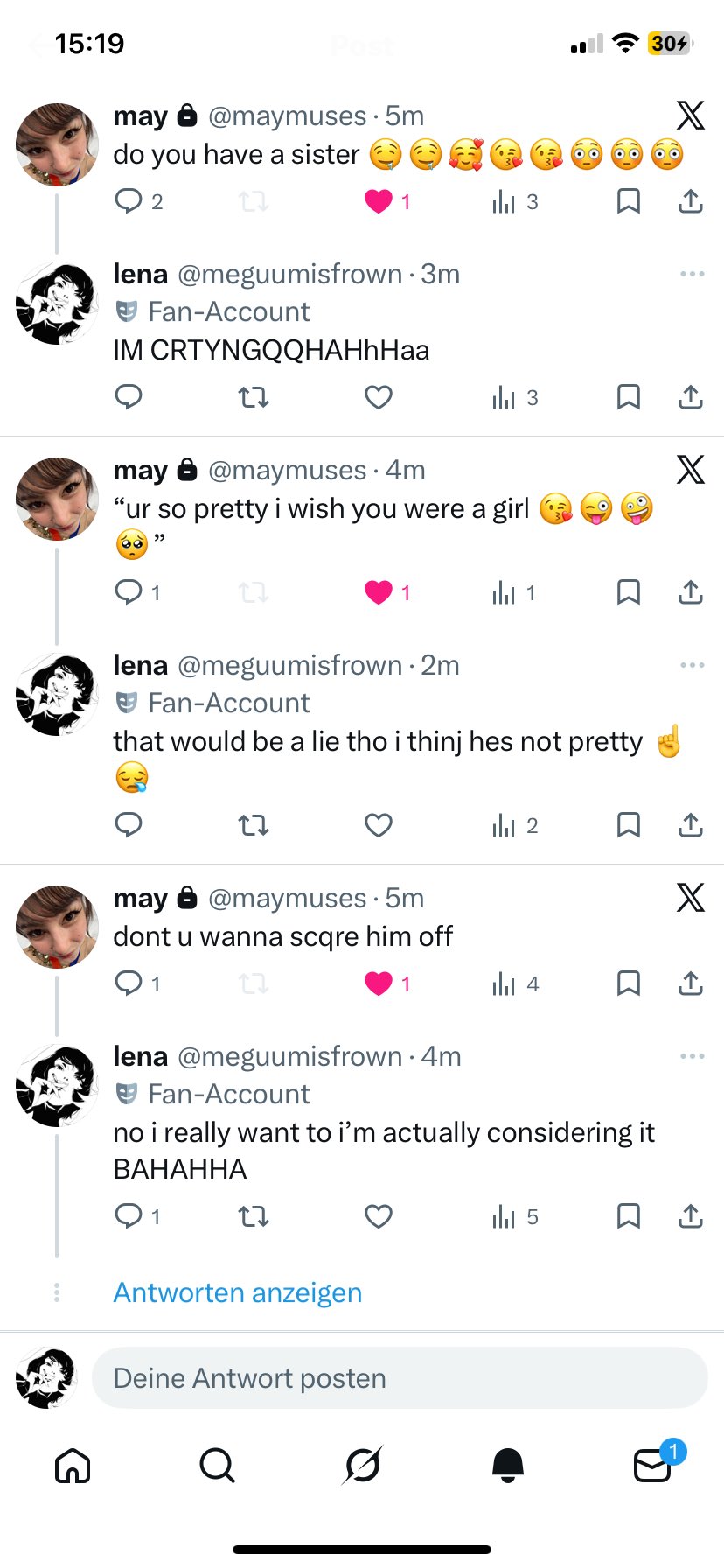This screenshot has height=1568, width=724.
Task: Open more options on lena's 2m reply
Action: tap(692, 666)
